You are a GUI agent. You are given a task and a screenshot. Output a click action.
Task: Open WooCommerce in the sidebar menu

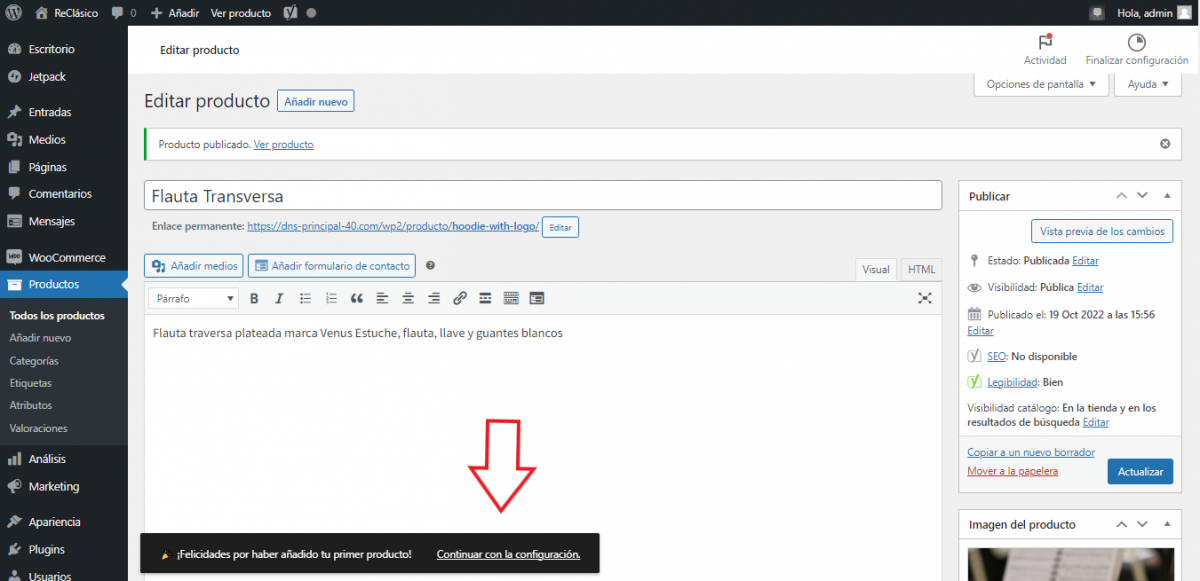(x=66, y=257)
